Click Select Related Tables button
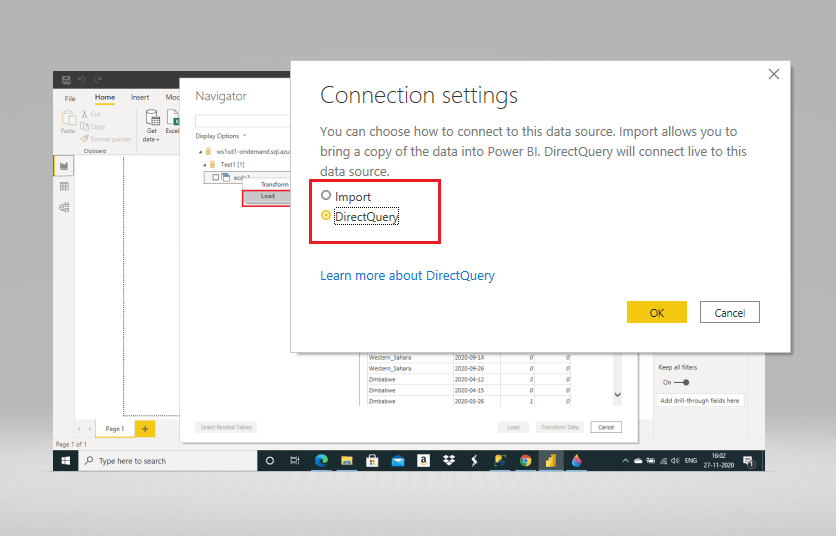Image resolution: width=836 pixels, height=536 pixels. [226, 427]
